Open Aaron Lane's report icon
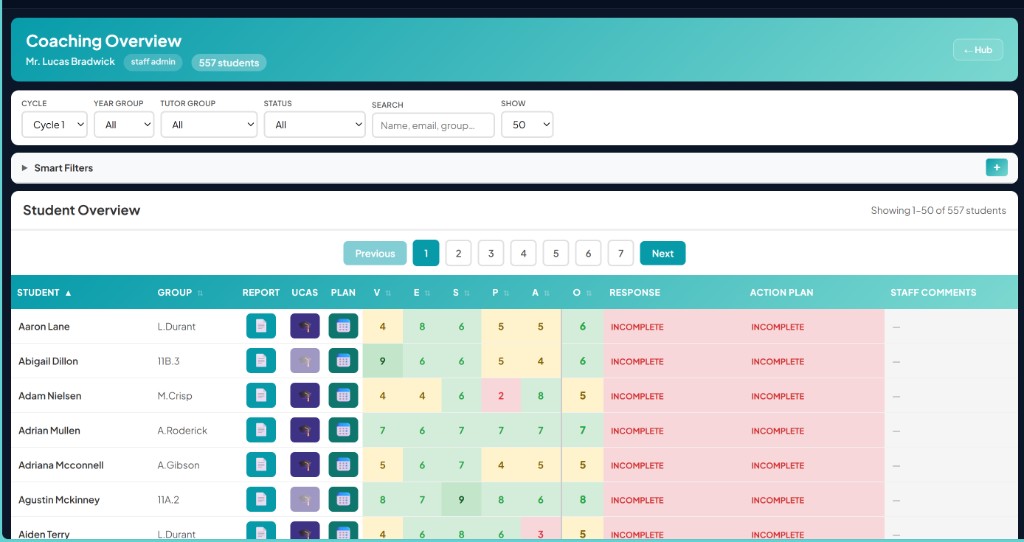 tap(260, 327)
